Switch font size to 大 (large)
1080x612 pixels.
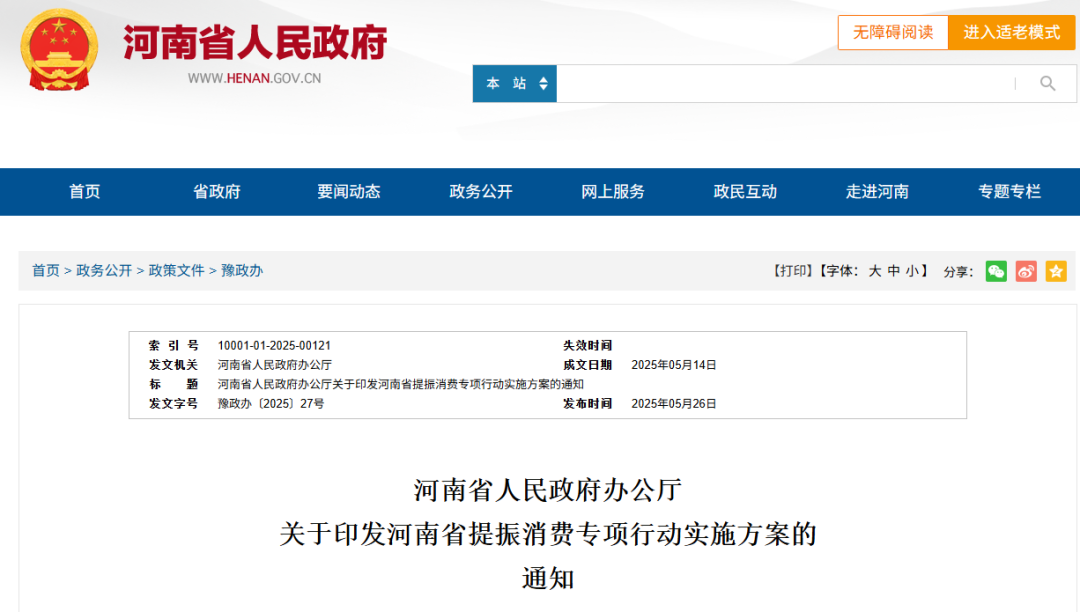875,270
